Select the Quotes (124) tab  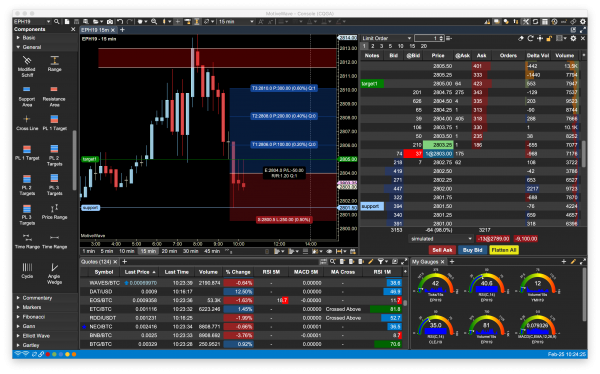pos(96,262)
